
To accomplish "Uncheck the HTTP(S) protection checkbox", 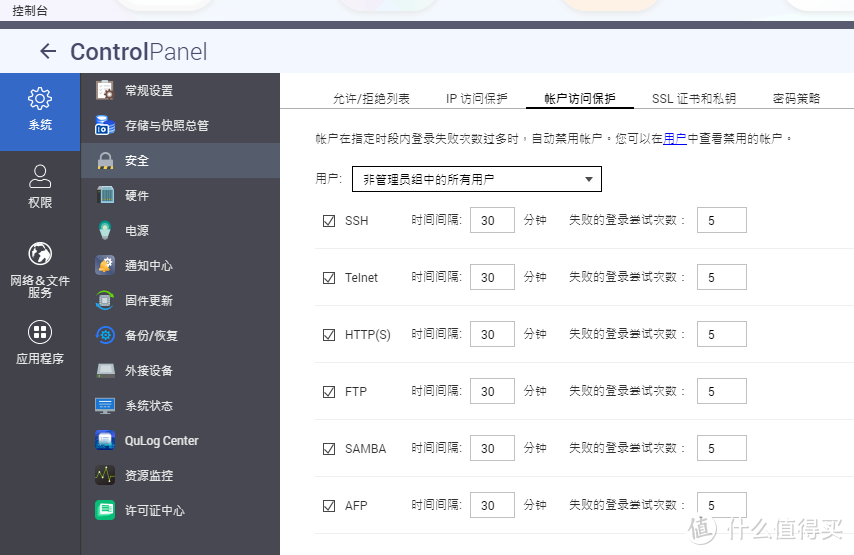I will [329, 334].
